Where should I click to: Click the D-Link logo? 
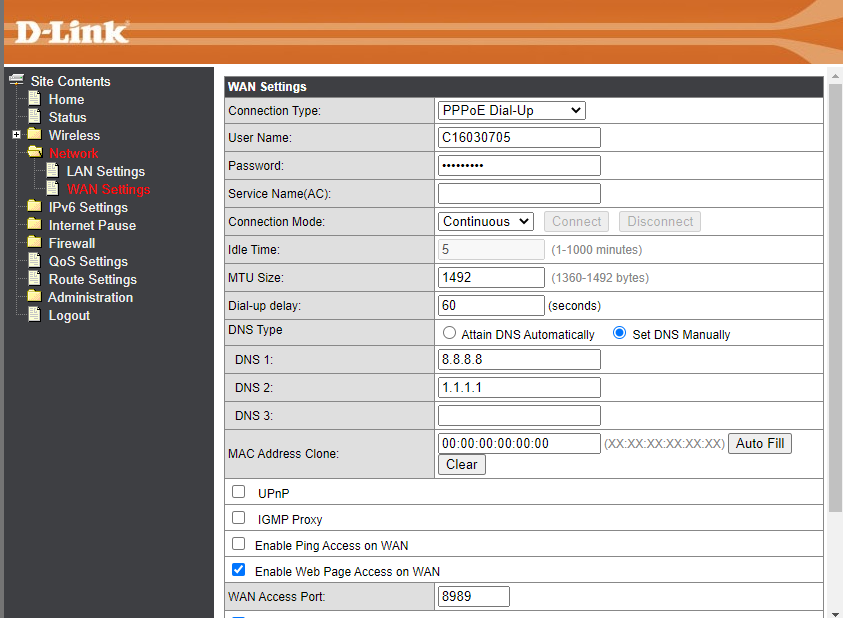pos(72,32)
